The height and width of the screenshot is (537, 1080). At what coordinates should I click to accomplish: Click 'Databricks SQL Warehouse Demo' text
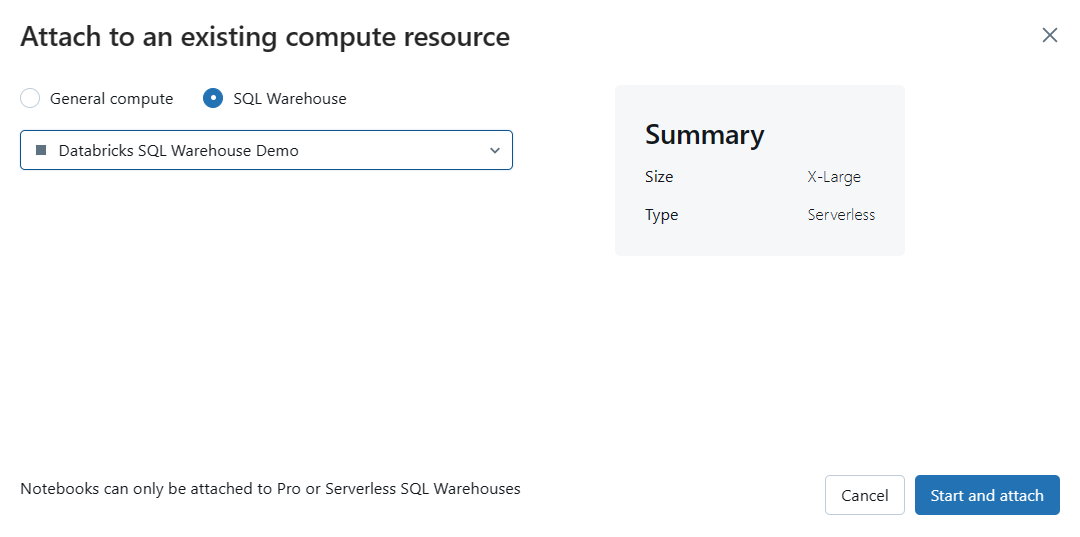point(178,151)
